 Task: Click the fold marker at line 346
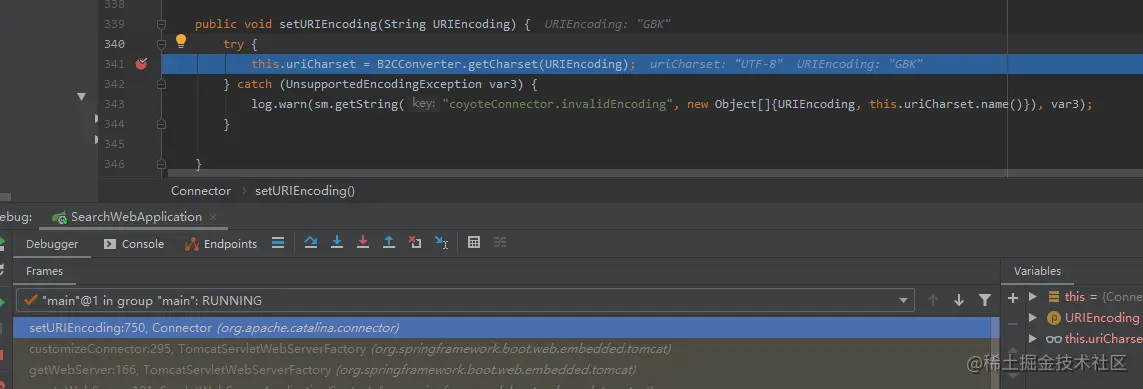click(162, 165)
